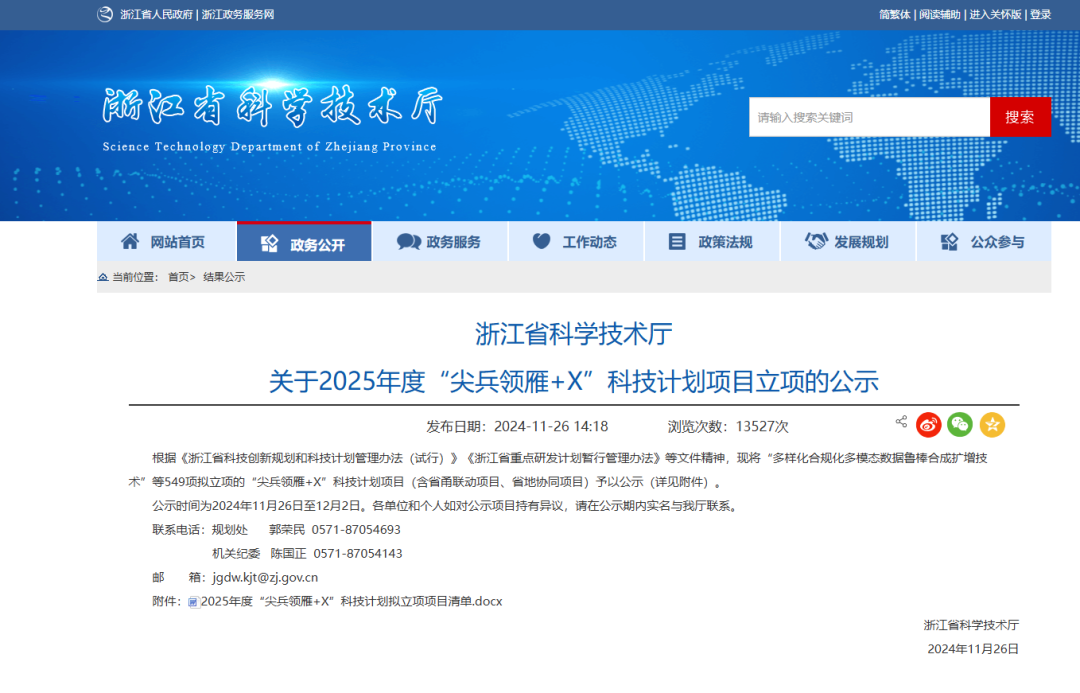Share article to Weibo via red icon

point(928,424)
